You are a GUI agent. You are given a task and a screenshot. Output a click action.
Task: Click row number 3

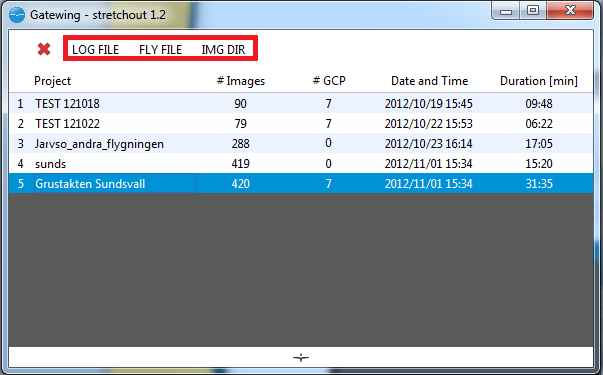pyautogui.click(x=20, y=143)
